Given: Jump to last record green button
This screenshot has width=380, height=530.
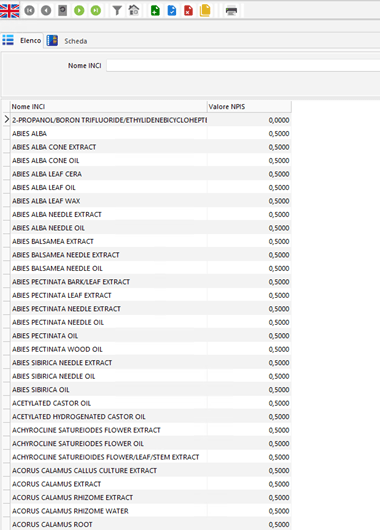Looking at the screenshot, I should (96, 11).
